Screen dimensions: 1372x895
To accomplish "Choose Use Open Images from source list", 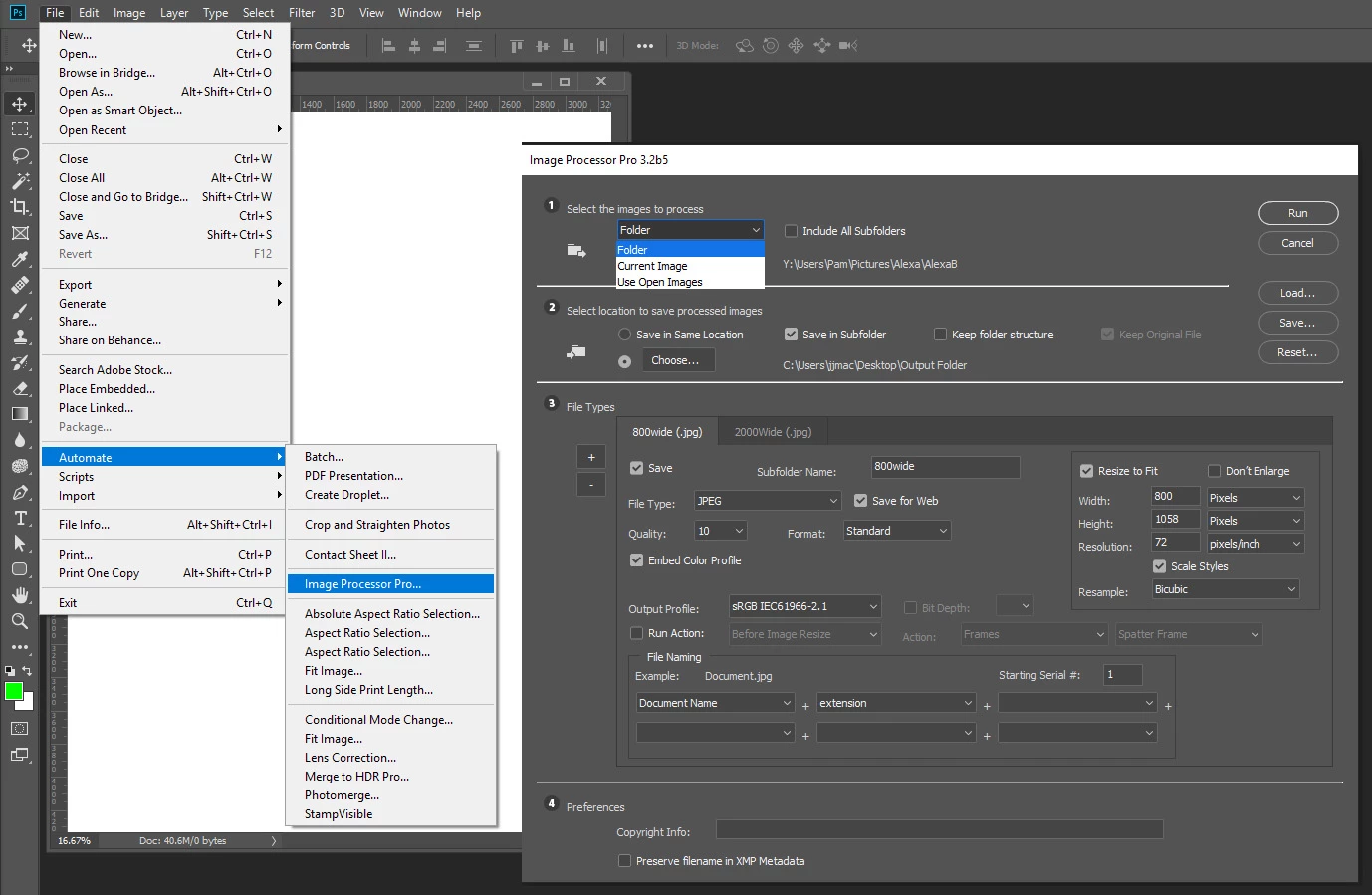I will click(x=690, y=282).
